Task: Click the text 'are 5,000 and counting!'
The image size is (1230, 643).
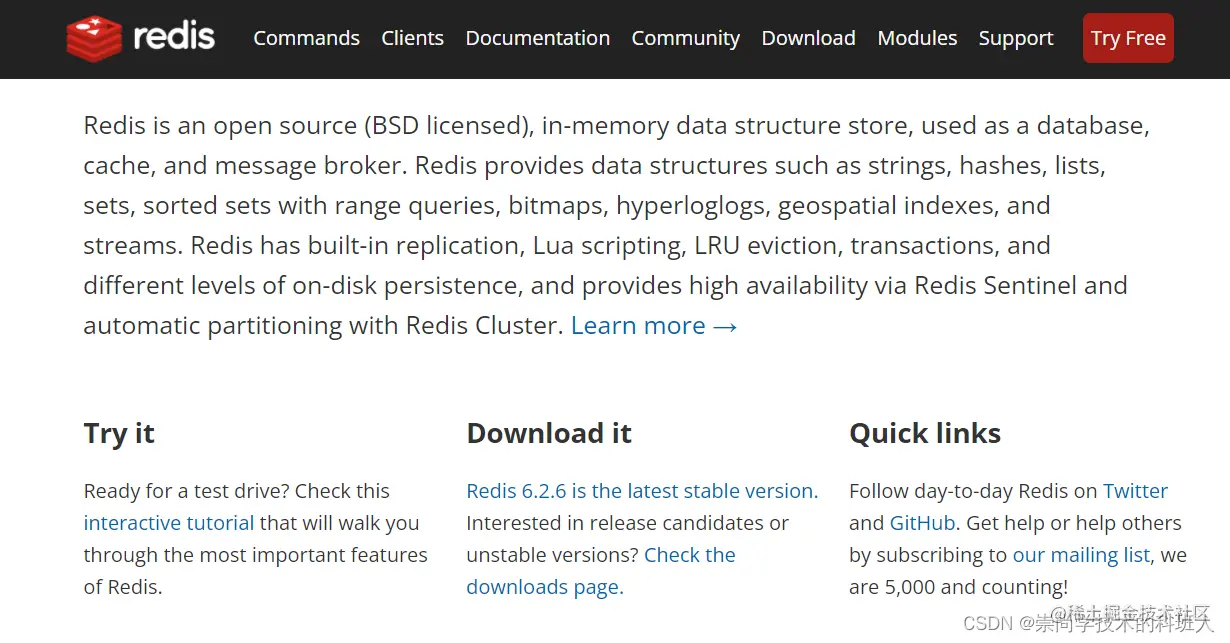Action: pos(958,587)
